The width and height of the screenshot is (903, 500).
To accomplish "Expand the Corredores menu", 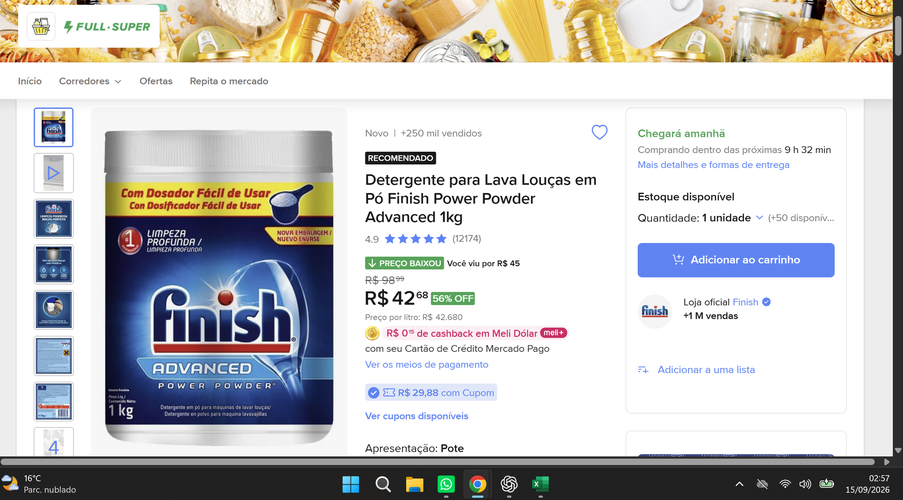I will click(x=90, y=81).
